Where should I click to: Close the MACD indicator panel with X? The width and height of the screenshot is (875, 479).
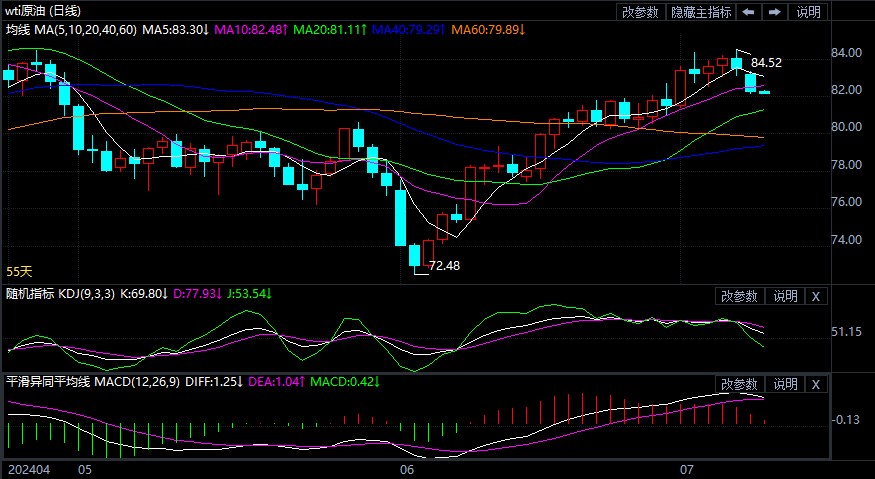click(x=815, y=384)
